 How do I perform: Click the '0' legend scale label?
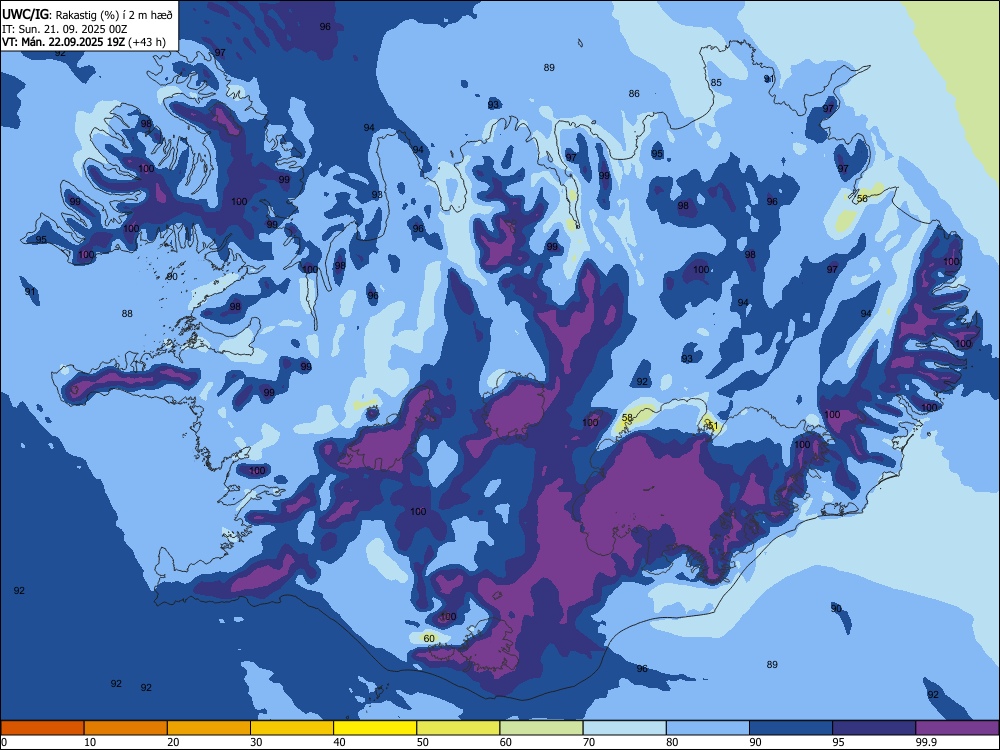pos(4,742)
